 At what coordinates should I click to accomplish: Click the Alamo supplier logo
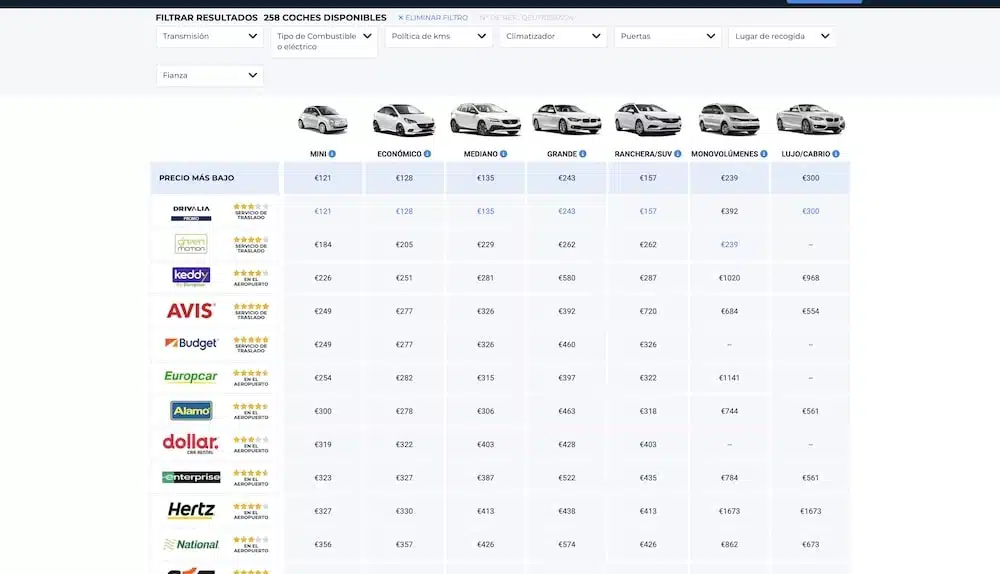tap(191, 411)
